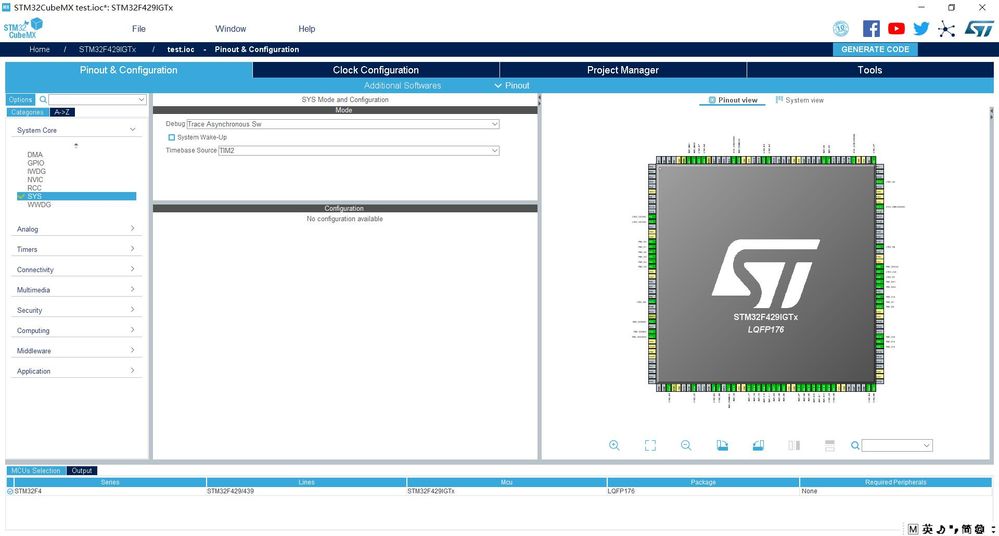
Task: Zoom out of the pinout view
Action: 686,445
